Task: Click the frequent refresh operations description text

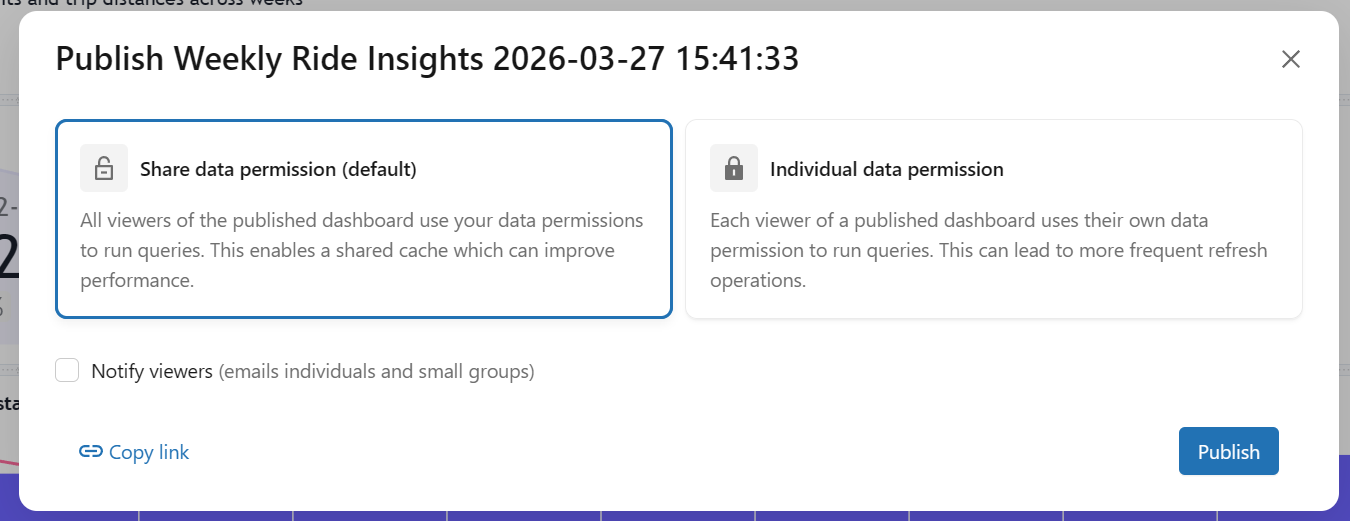Action: pos(989,250)
